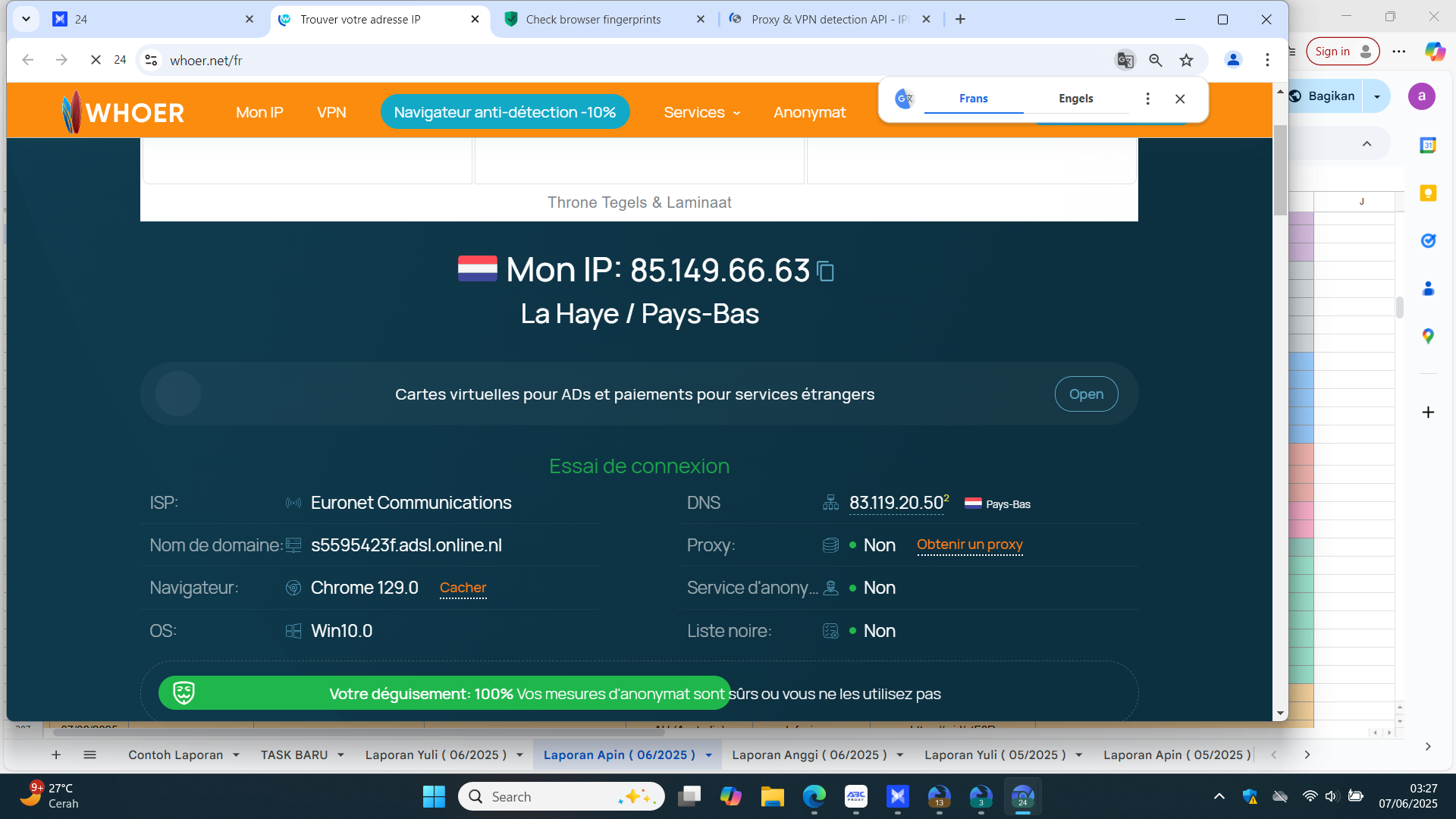The image size is (1456, 819).
Task: Click the Windows taskbar search box
Action: 562,797
